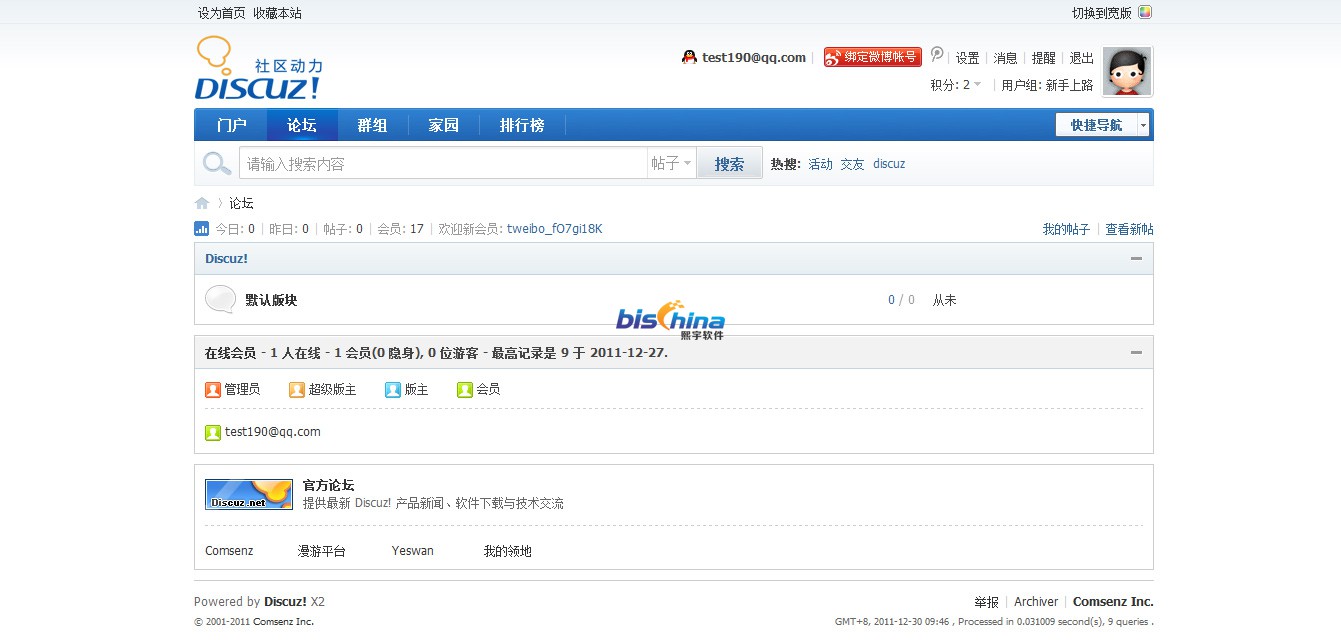Click the 举报 report link
Viewport: 1341px width, 640px height.
click(986, 602)
